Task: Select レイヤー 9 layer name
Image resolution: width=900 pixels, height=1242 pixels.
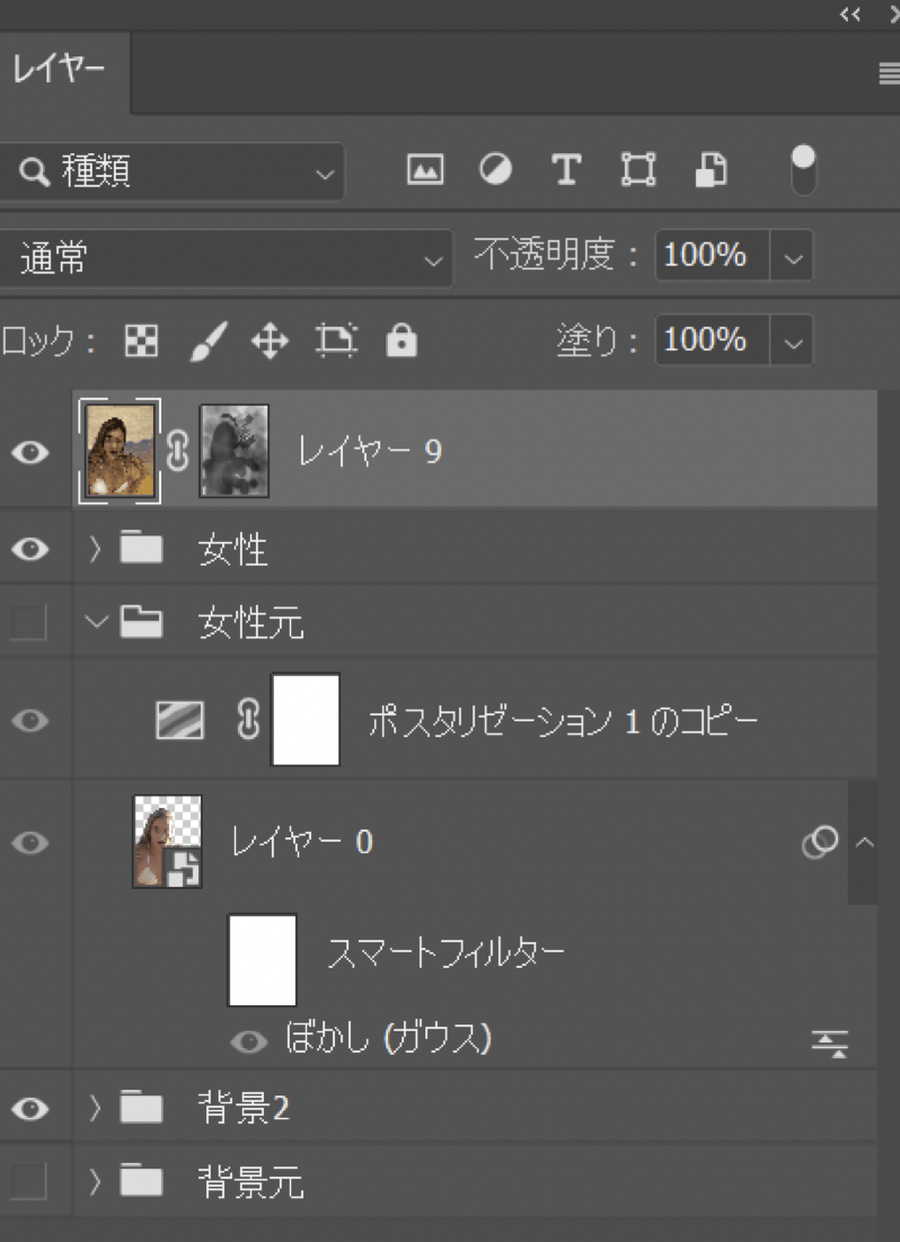Action: (x=370, y=453)
